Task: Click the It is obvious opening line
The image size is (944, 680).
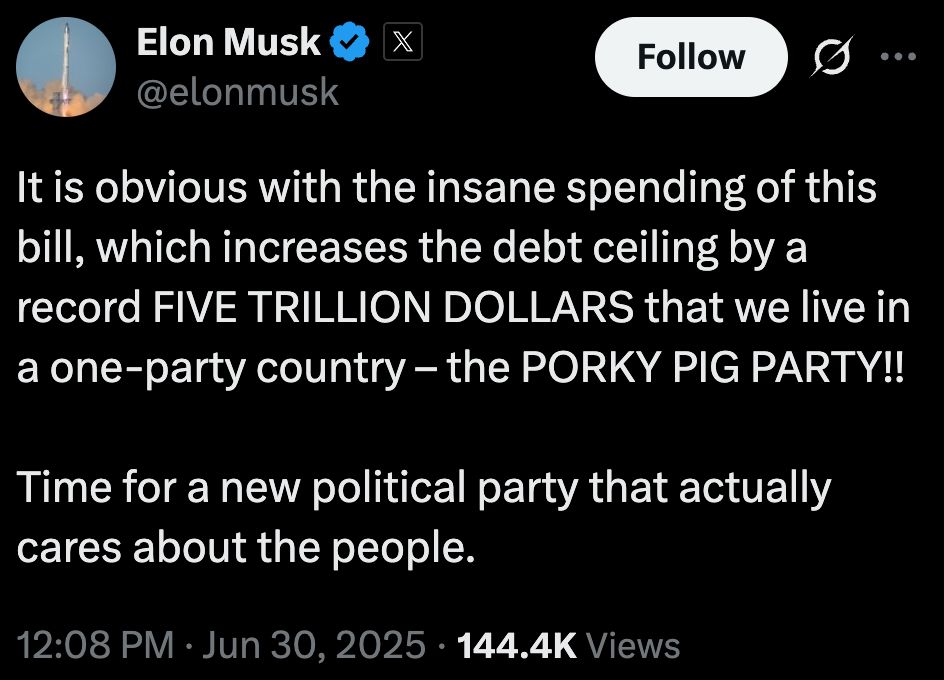Action: pyautogui.click(x=447, y=187)
